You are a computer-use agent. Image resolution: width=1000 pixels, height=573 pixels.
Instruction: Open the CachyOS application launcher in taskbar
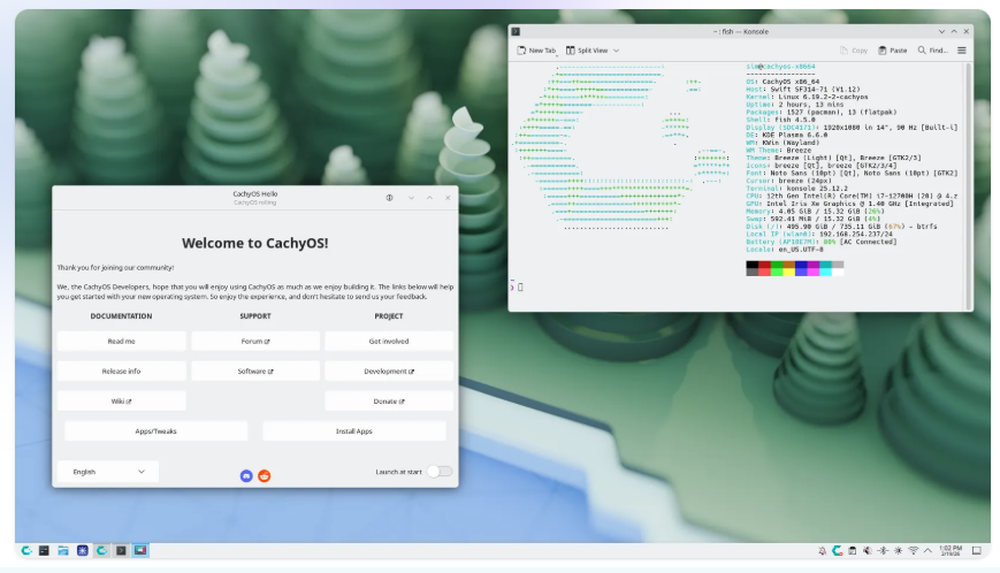click(26, 550)
